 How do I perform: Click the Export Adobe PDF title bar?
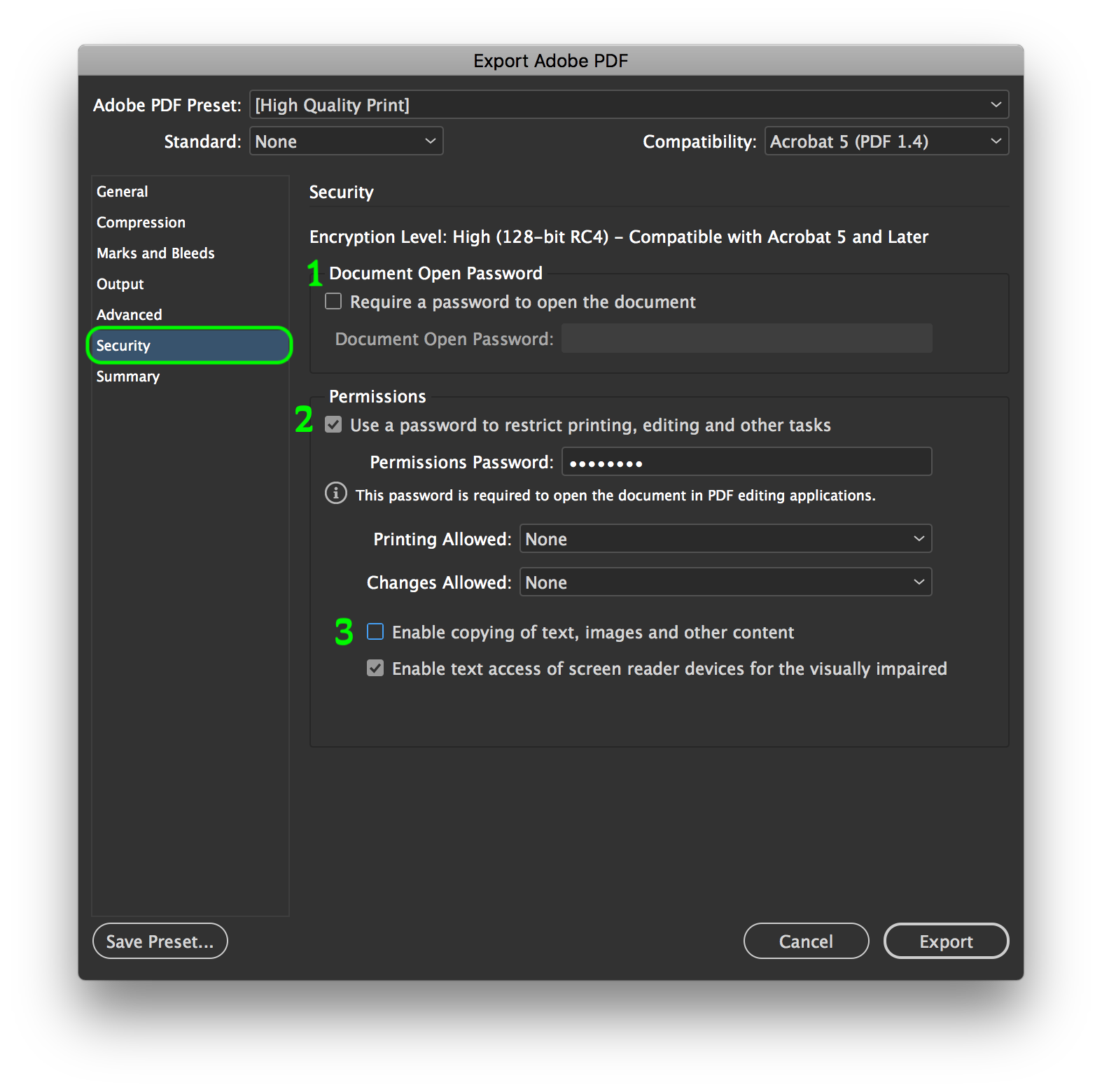pos(551,61)
